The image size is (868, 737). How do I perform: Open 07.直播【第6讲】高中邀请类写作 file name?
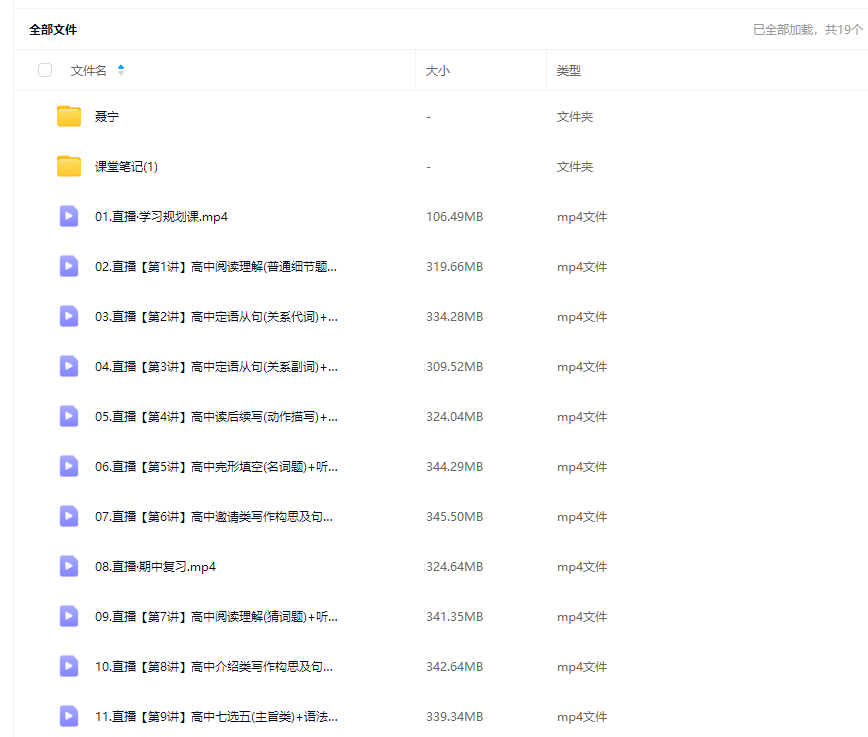[214, 517]
